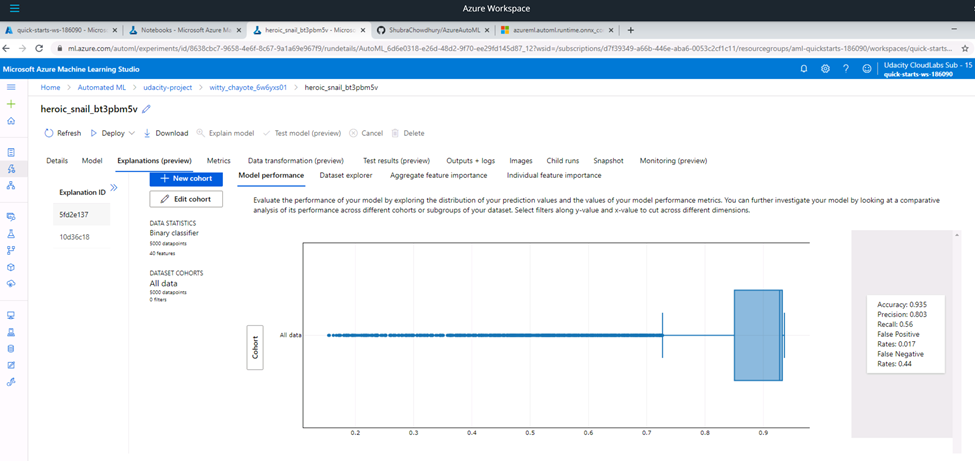
Task: Open Experiments flask sidebar icon
Action: click(x=11, y=233)
